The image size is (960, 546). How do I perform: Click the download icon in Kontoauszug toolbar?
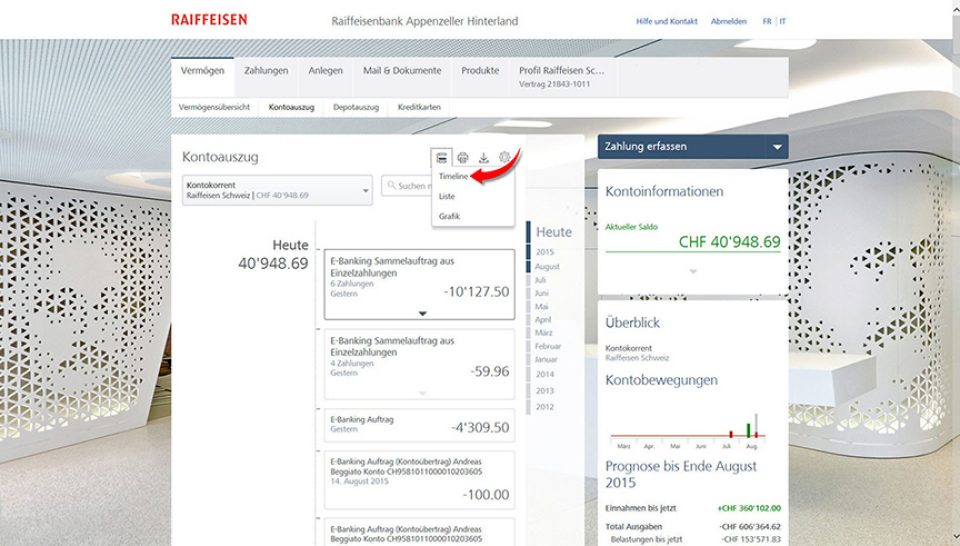484,157
